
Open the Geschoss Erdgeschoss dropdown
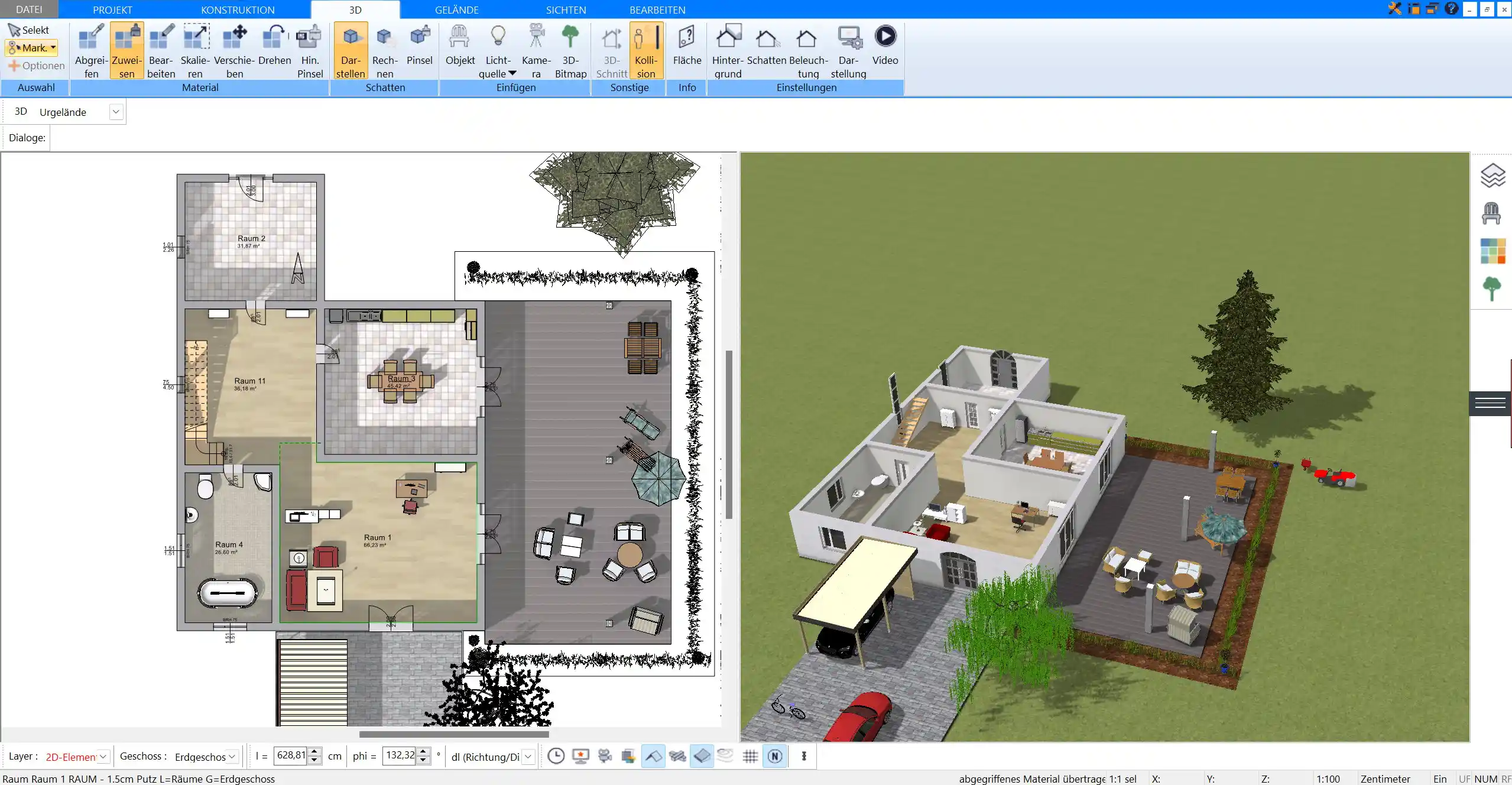click(x=232, y=757)
